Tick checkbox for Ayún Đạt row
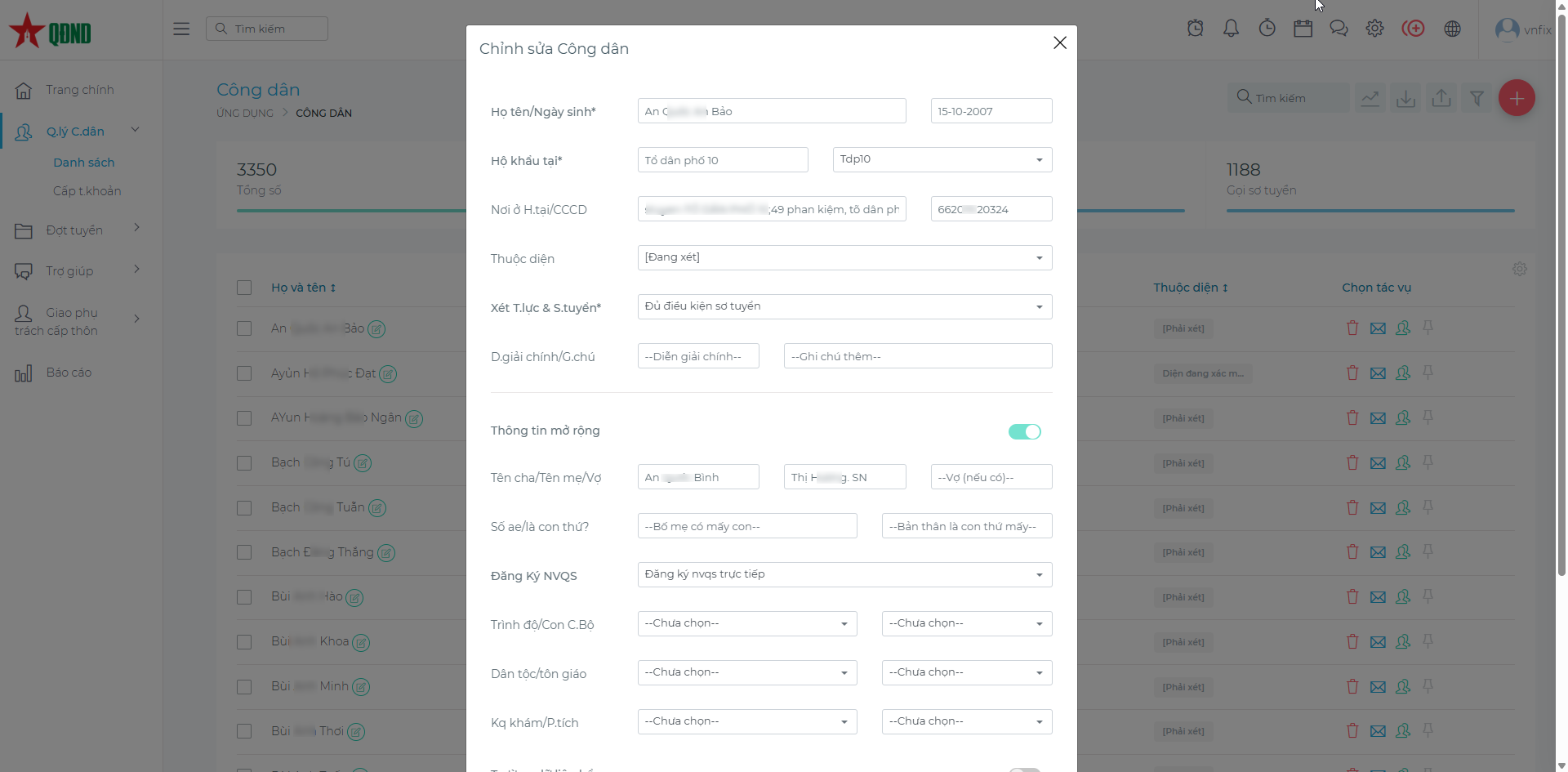Image resolution: width=1568 pixels, height=772 pixels. tap(244, 373)
